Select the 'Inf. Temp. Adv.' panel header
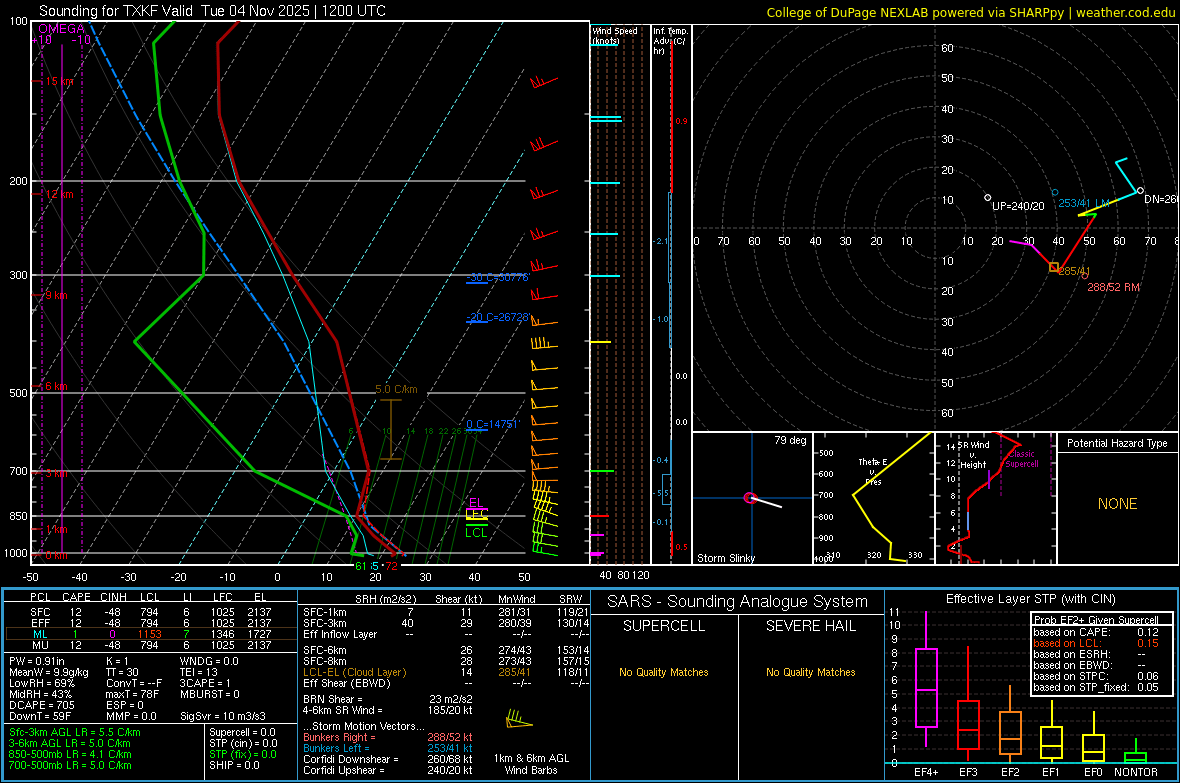Screen dimensions: 1180x783 click(670, 41)
